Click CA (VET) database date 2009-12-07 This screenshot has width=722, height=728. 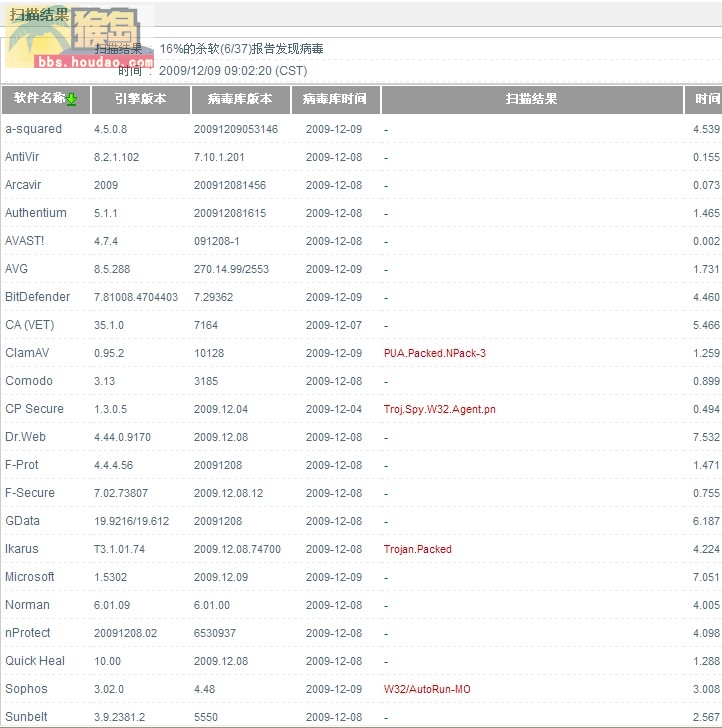pyautogui.click(x=334, y=325)
